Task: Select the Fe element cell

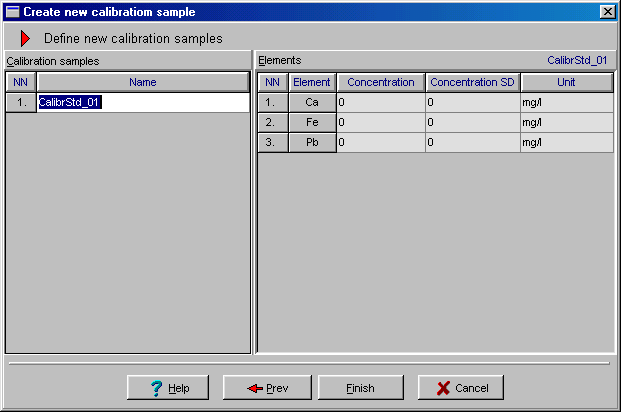Action: pos(312,122)
